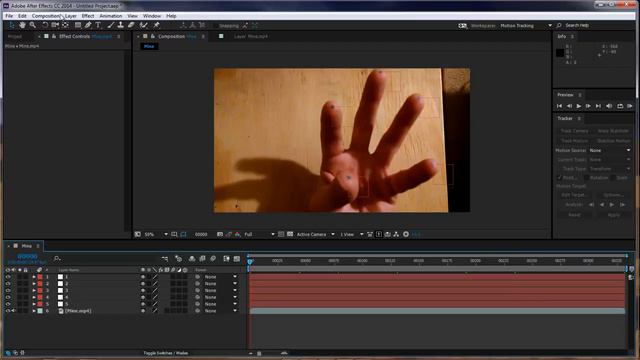Expand the Mine.mp4 layer triangle

point(34,311)
